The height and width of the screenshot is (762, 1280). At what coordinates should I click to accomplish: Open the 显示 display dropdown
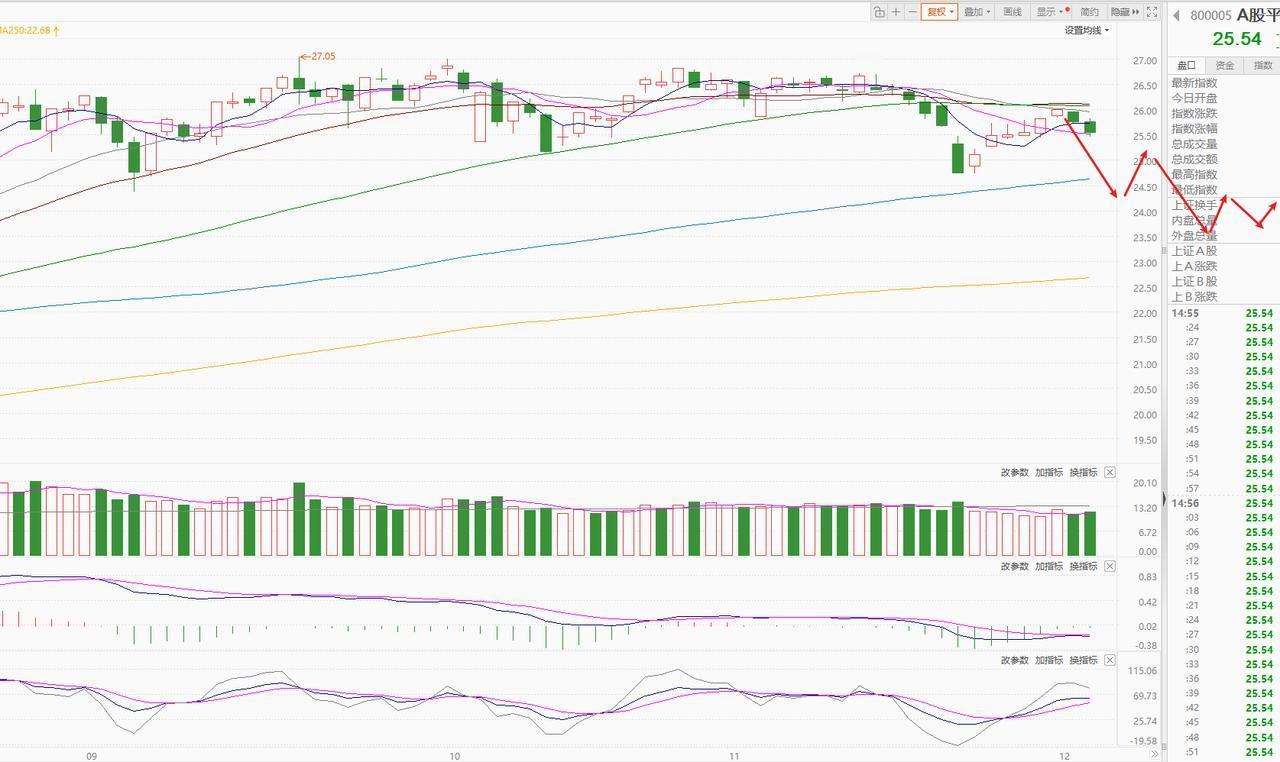tap(1052, 12)
